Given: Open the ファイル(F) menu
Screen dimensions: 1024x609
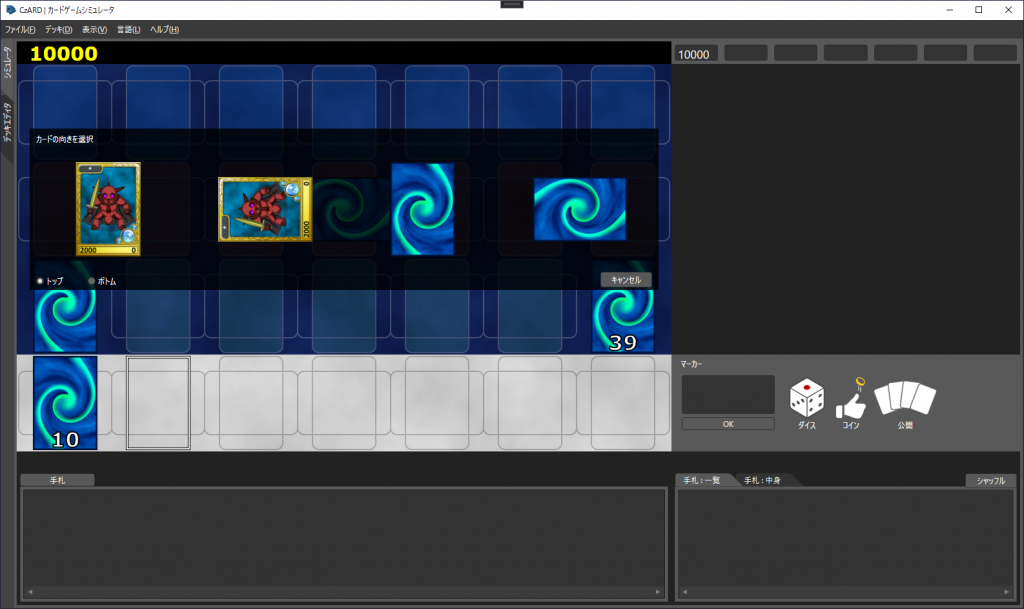Looking at the screenshot, I should (x=20, y=29).
